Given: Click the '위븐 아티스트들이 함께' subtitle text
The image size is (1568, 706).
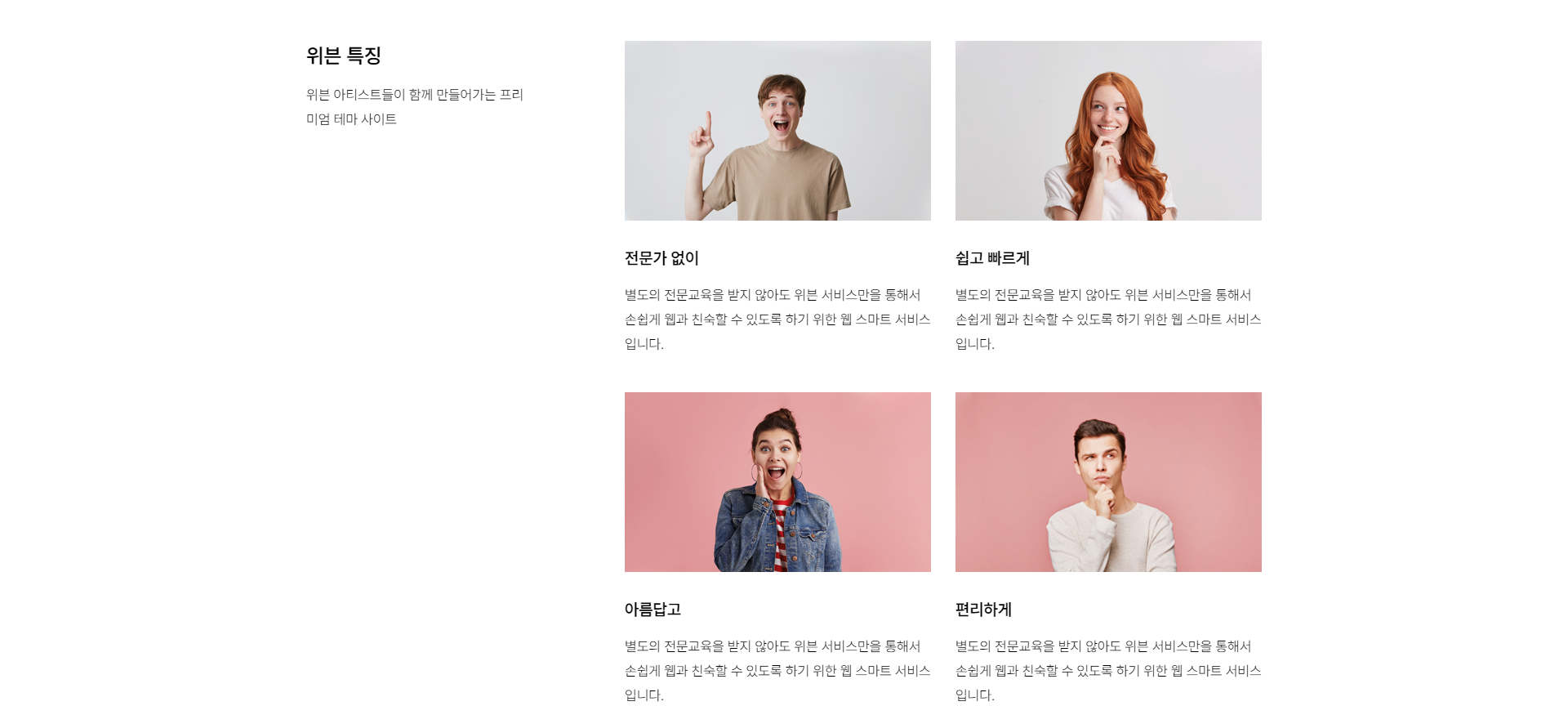Looking at the screenshot, I should [x=415, y=107].
